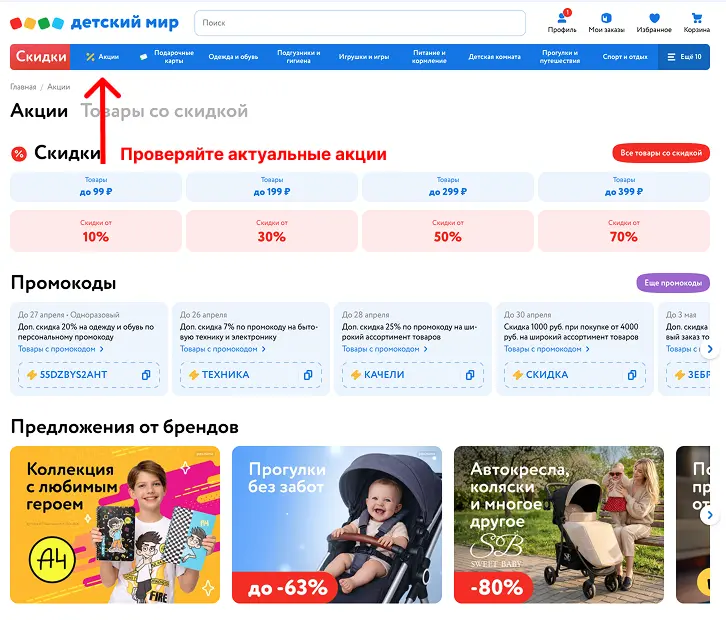Copy the ТЕХНИКА promo code via its copy icon
Viewport: 726px width, 620px height.
click(x=308, y=375)
